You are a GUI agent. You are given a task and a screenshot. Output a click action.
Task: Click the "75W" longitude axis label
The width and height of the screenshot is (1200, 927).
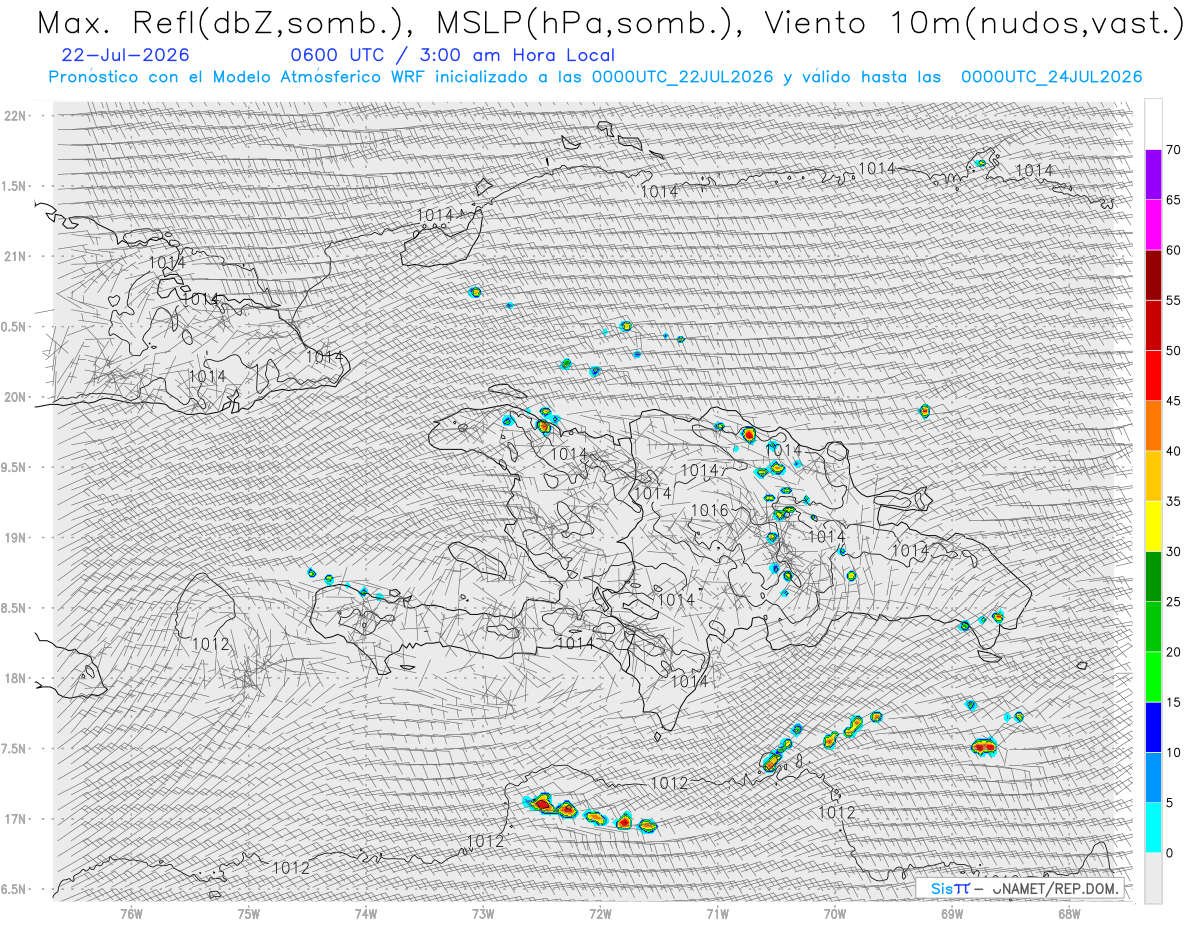click(248, 913)
